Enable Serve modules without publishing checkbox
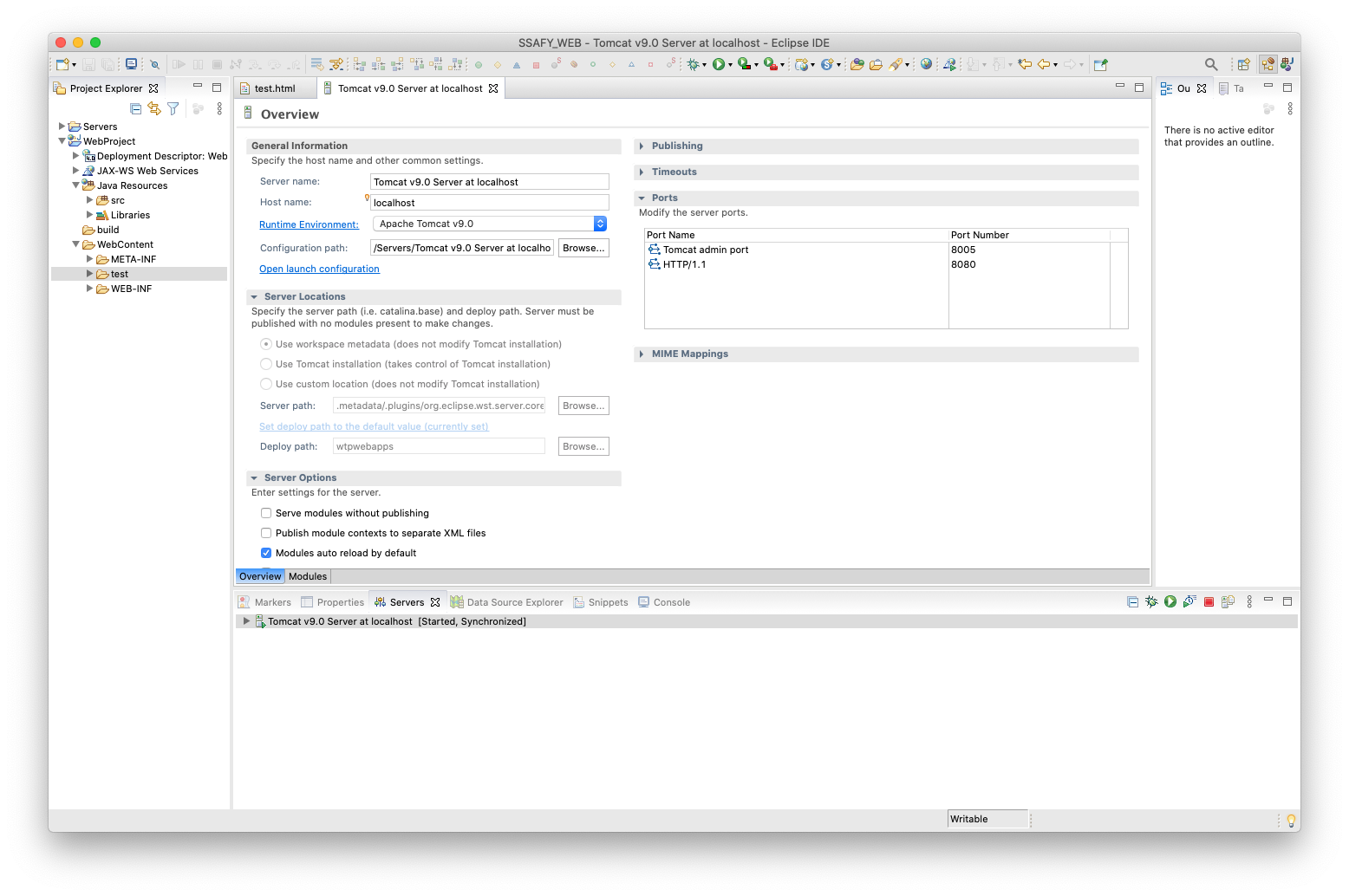The width and height of the screenshot is (1349, 896). [266, 513]
